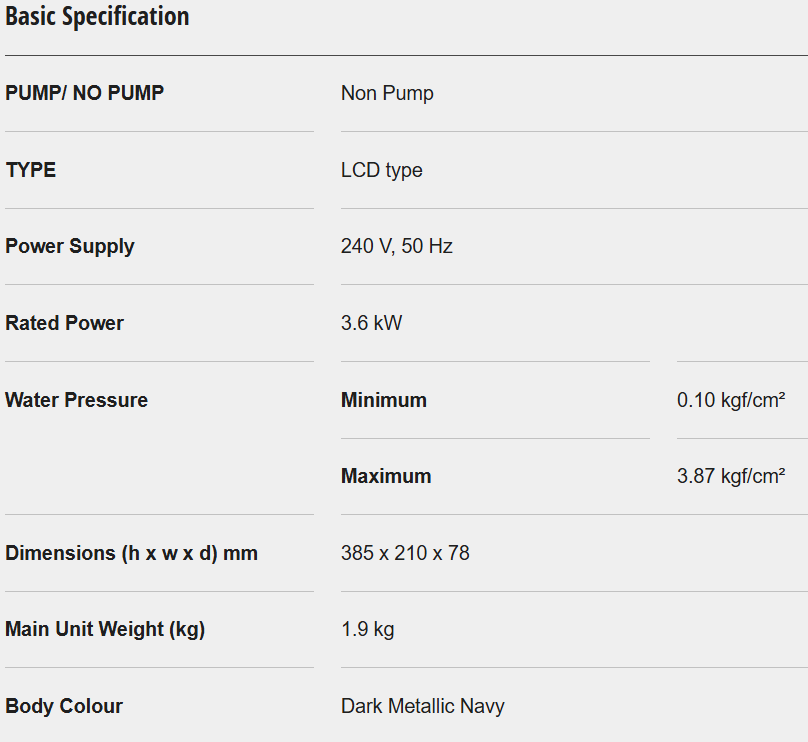Viewport: 808px width, 742px height.
Task: Select the LCD type value text
Action: tap(381, 170)
